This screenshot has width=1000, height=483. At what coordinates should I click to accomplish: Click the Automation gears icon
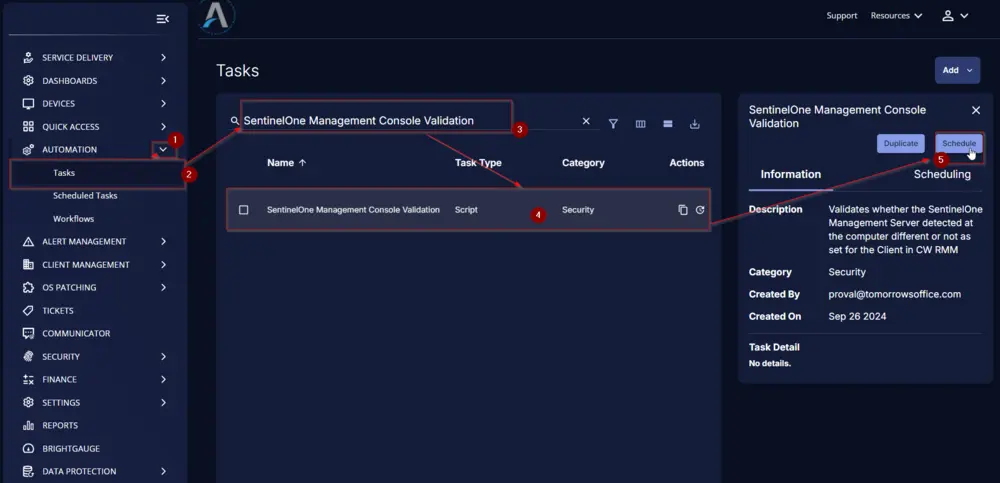(x=28, y=149)
